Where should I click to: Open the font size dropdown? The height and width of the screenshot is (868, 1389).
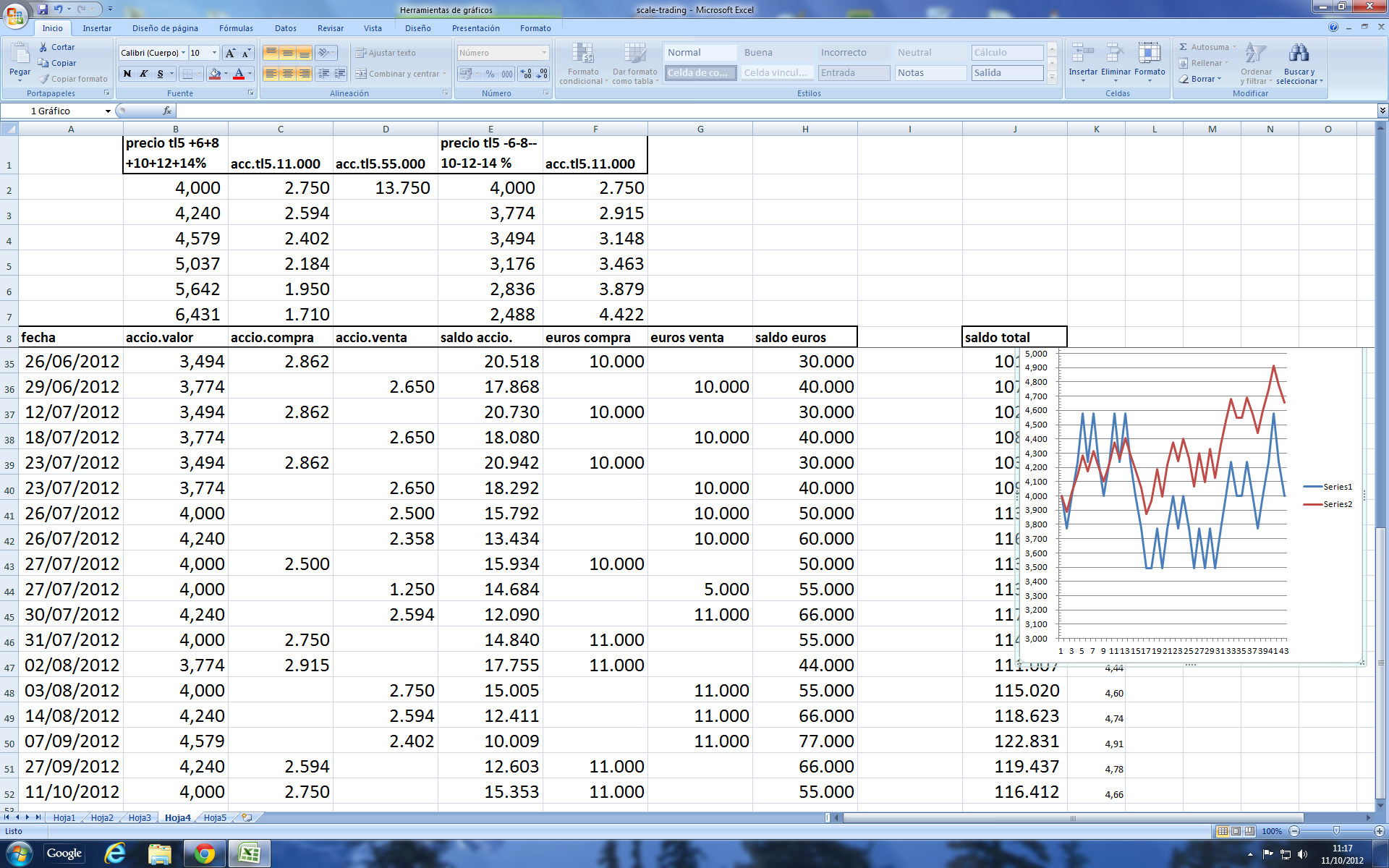pos(214,53)
